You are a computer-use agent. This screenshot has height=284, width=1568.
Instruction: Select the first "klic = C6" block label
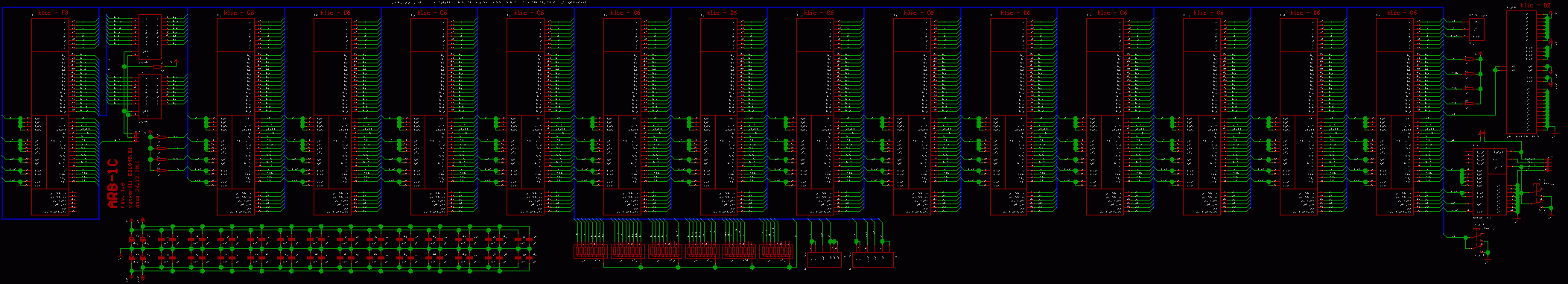click(235, 13)
